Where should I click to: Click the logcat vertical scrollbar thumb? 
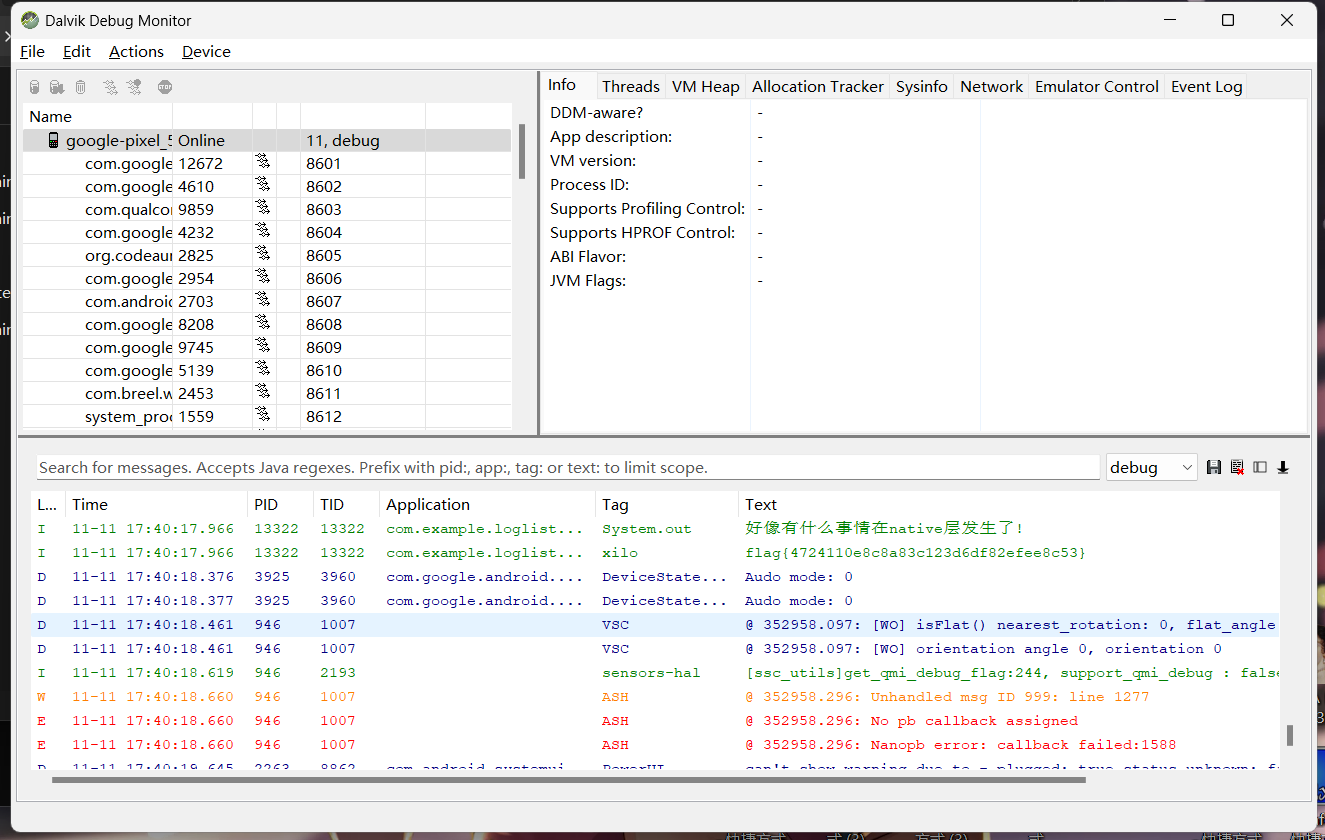click(1290, 735)
